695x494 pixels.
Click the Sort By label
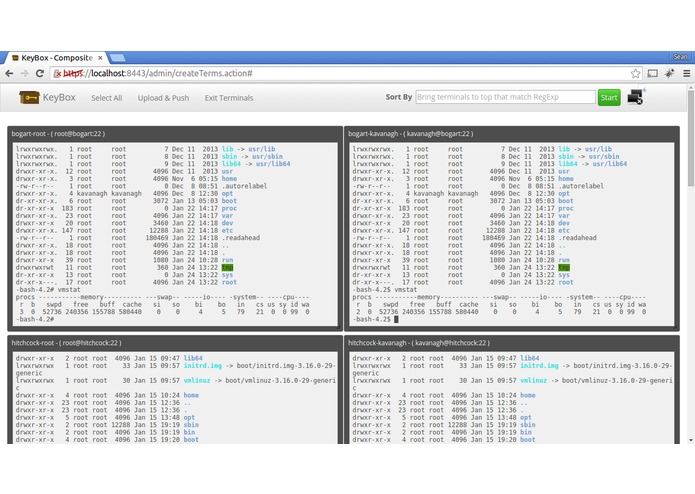coord(398,97)
